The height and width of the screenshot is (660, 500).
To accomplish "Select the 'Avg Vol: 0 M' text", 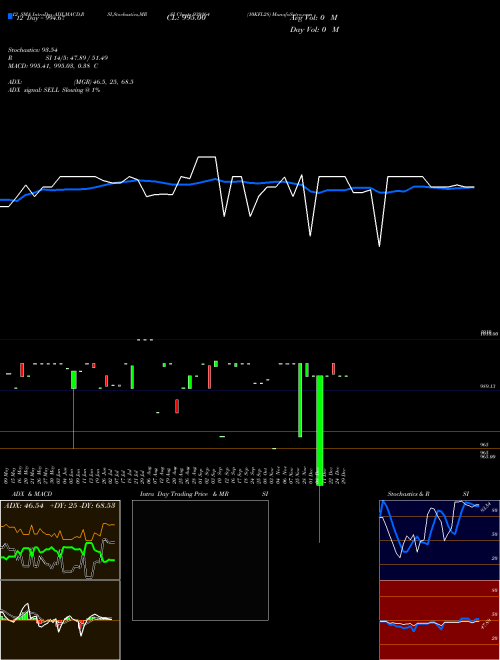I will [x=314, y=18].
